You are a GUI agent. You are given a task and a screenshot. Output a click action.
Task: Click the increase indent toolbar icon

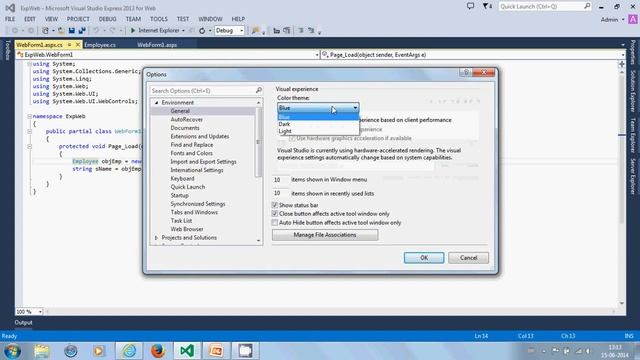(x=287, y=31)
